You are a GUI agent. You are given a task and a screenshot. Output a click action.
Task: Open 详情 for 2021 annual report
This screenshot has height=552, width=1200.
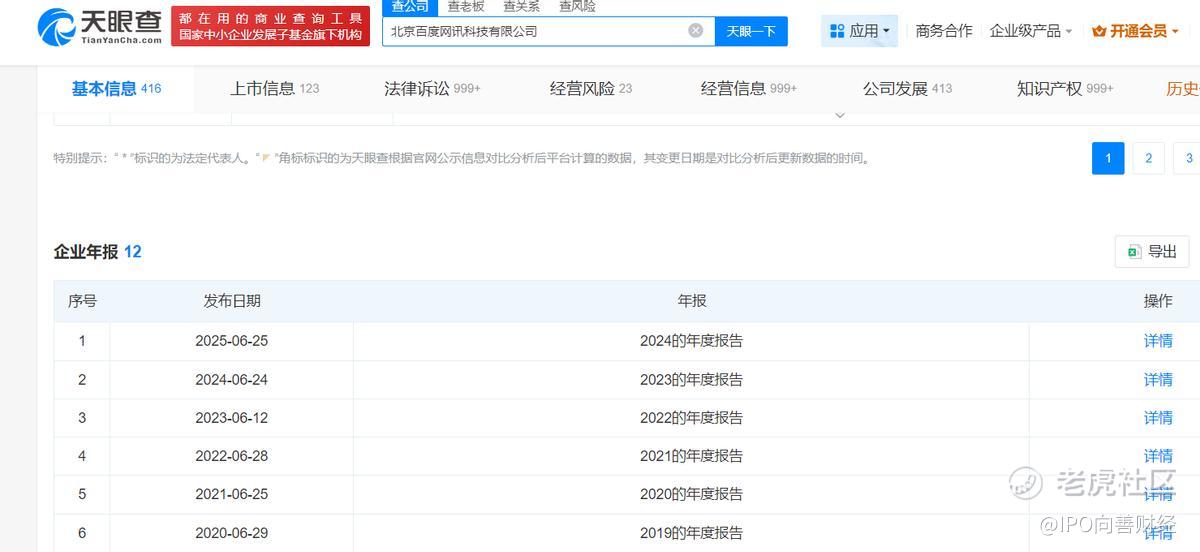1158,456
